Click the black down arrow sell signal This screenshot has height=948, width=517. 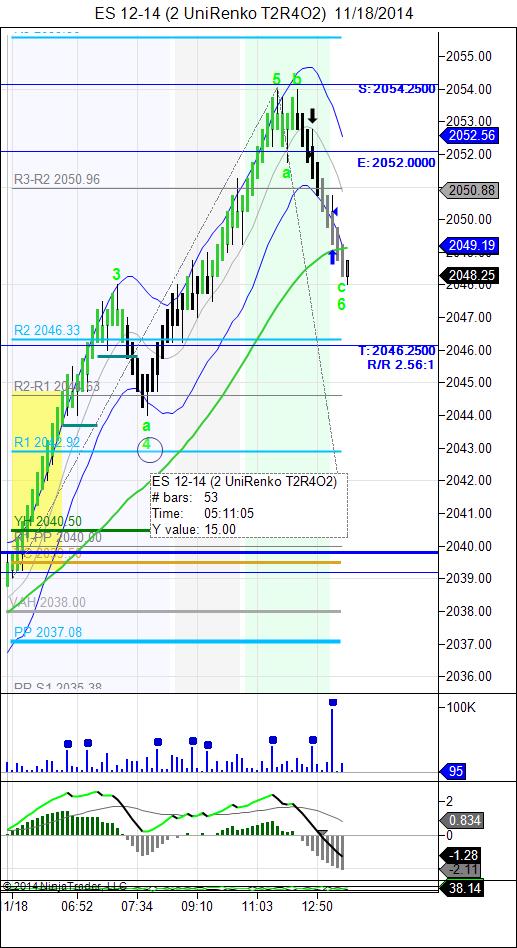click(x=312, y=116)
